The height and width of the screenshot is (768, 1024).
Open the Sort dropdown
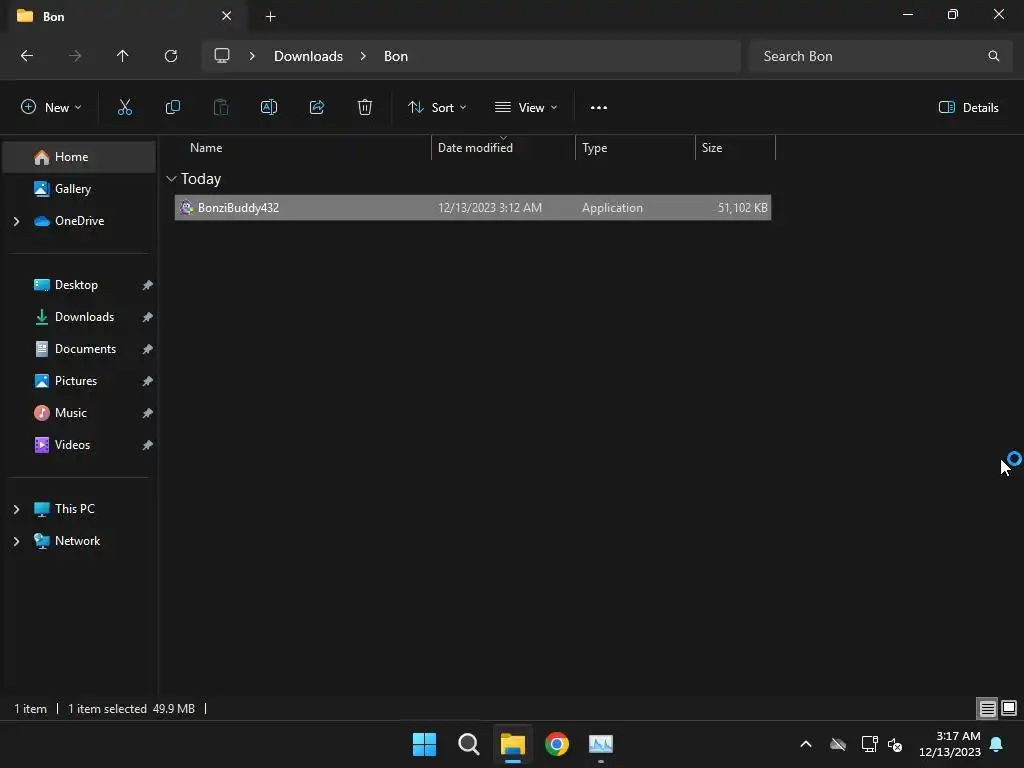point(437,108)
